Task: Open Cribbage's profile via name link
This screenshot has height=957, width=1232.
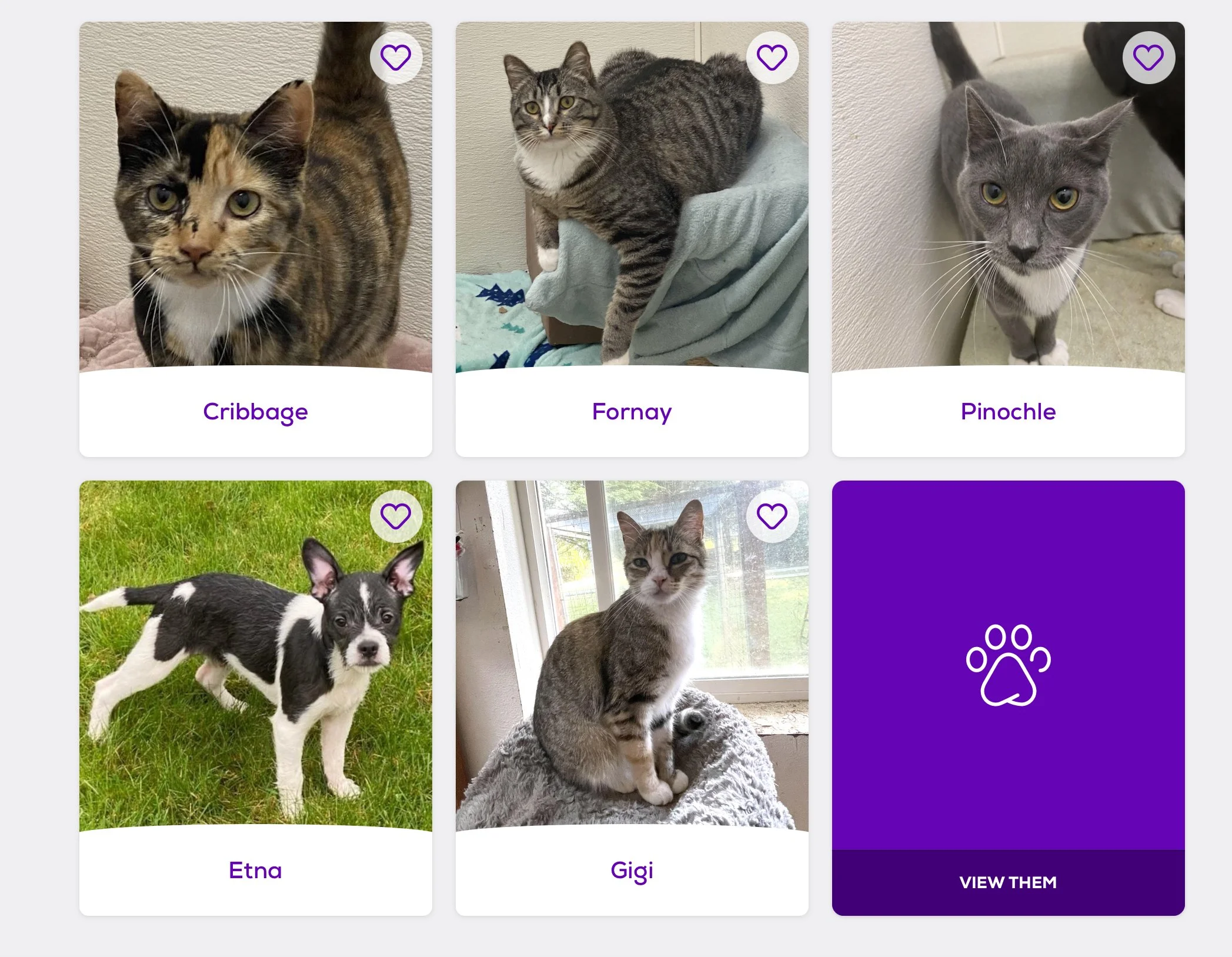Action: (x=255, y=412)
